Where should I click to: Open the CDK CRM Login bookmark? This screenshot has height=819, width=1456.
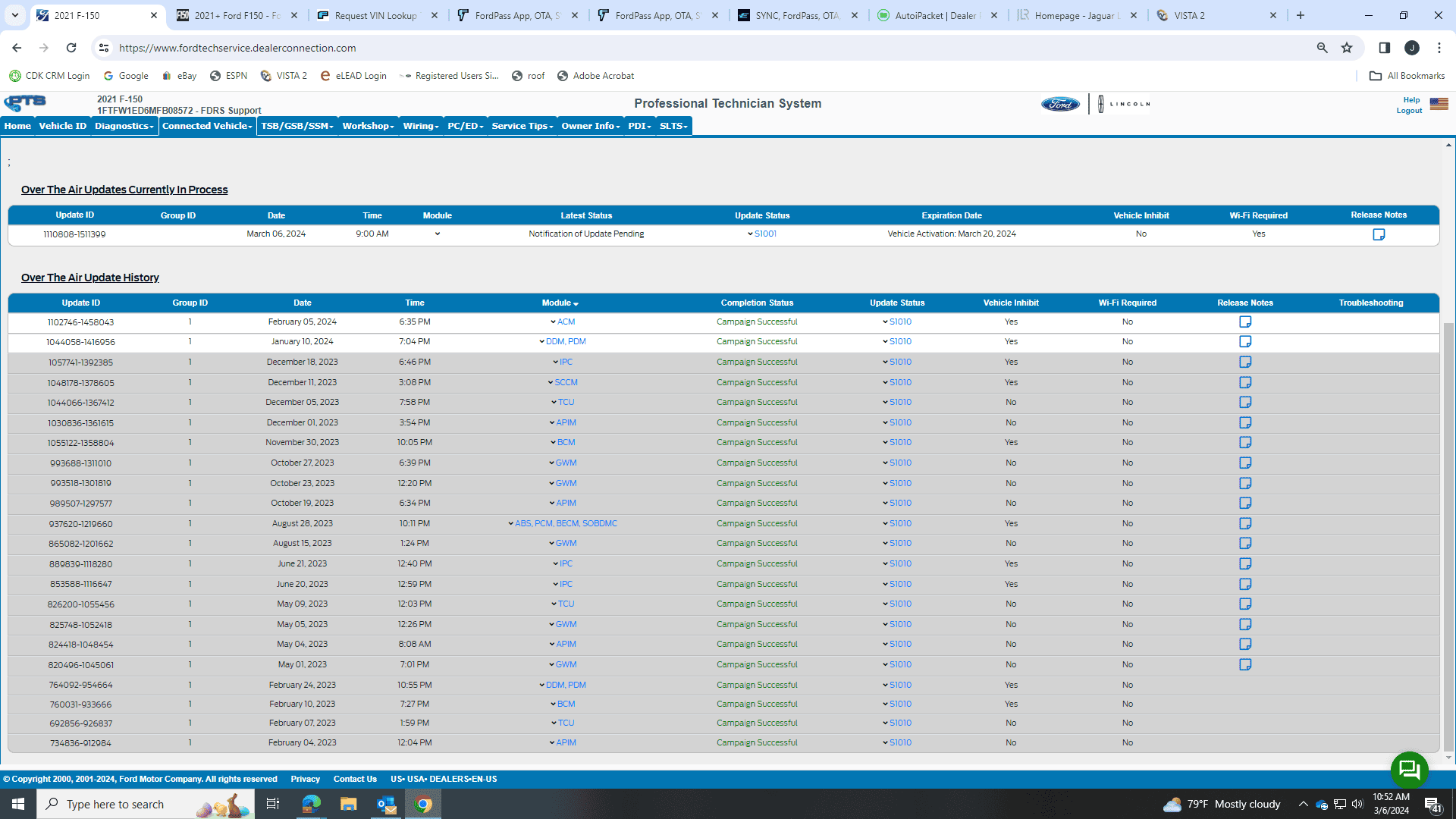(49, 76)
